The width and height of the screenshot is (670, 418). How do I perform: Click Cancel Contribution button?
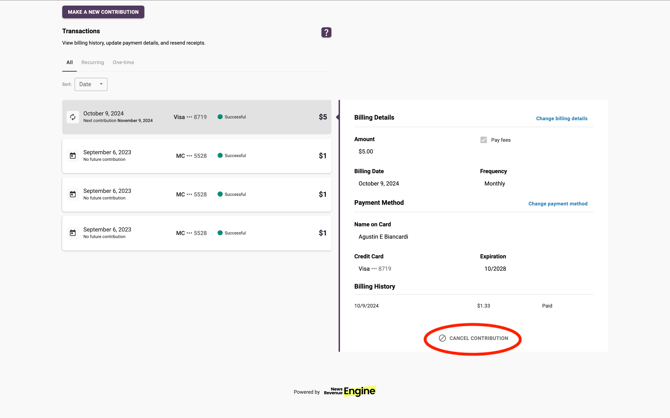click(473, 338)
